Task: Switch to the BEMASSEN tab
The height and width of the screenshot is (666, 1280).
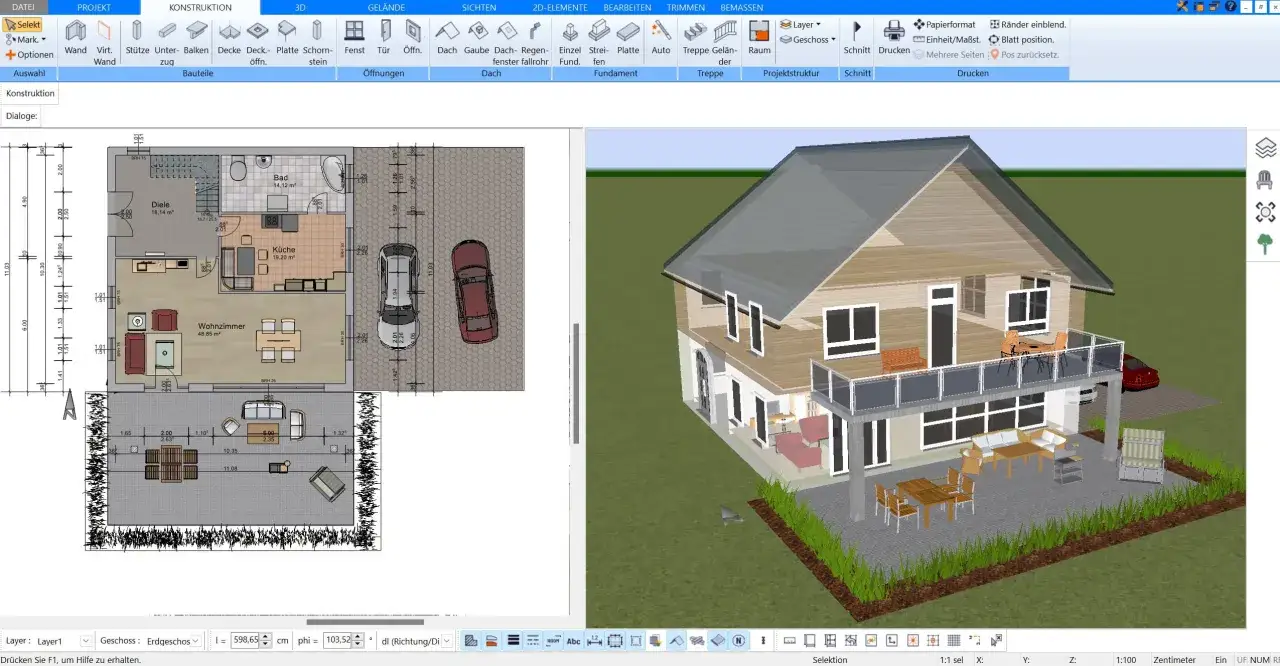Action: pos(741,7)
